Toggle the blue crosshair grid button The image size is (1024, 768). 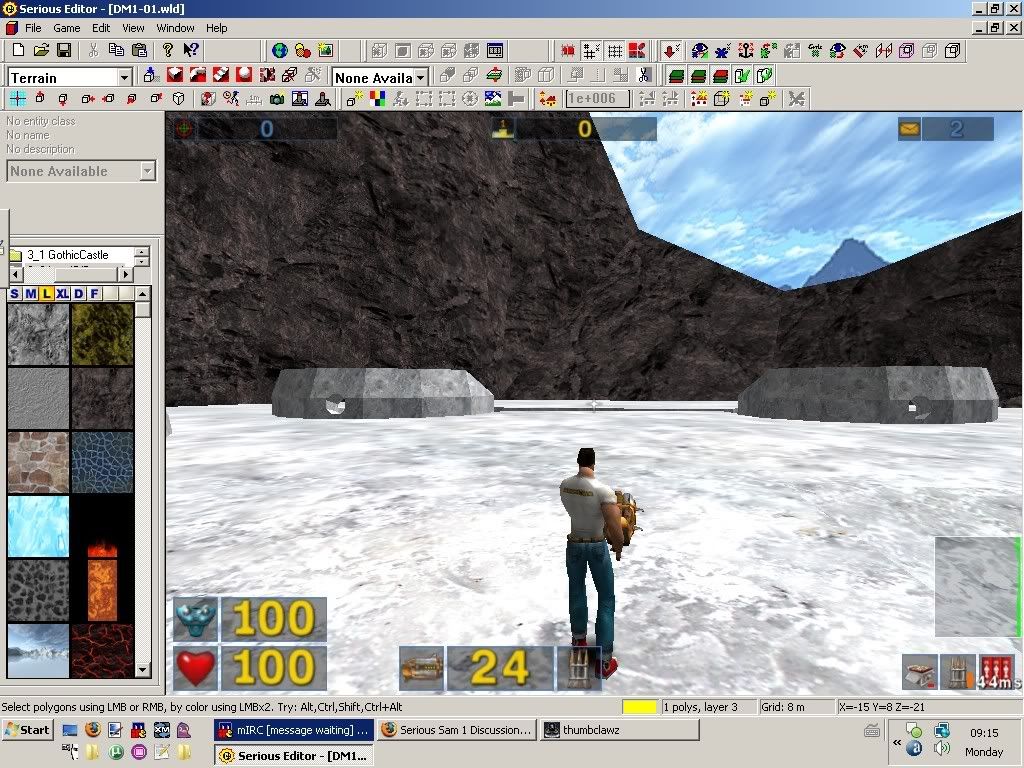[x=18, y=99]
